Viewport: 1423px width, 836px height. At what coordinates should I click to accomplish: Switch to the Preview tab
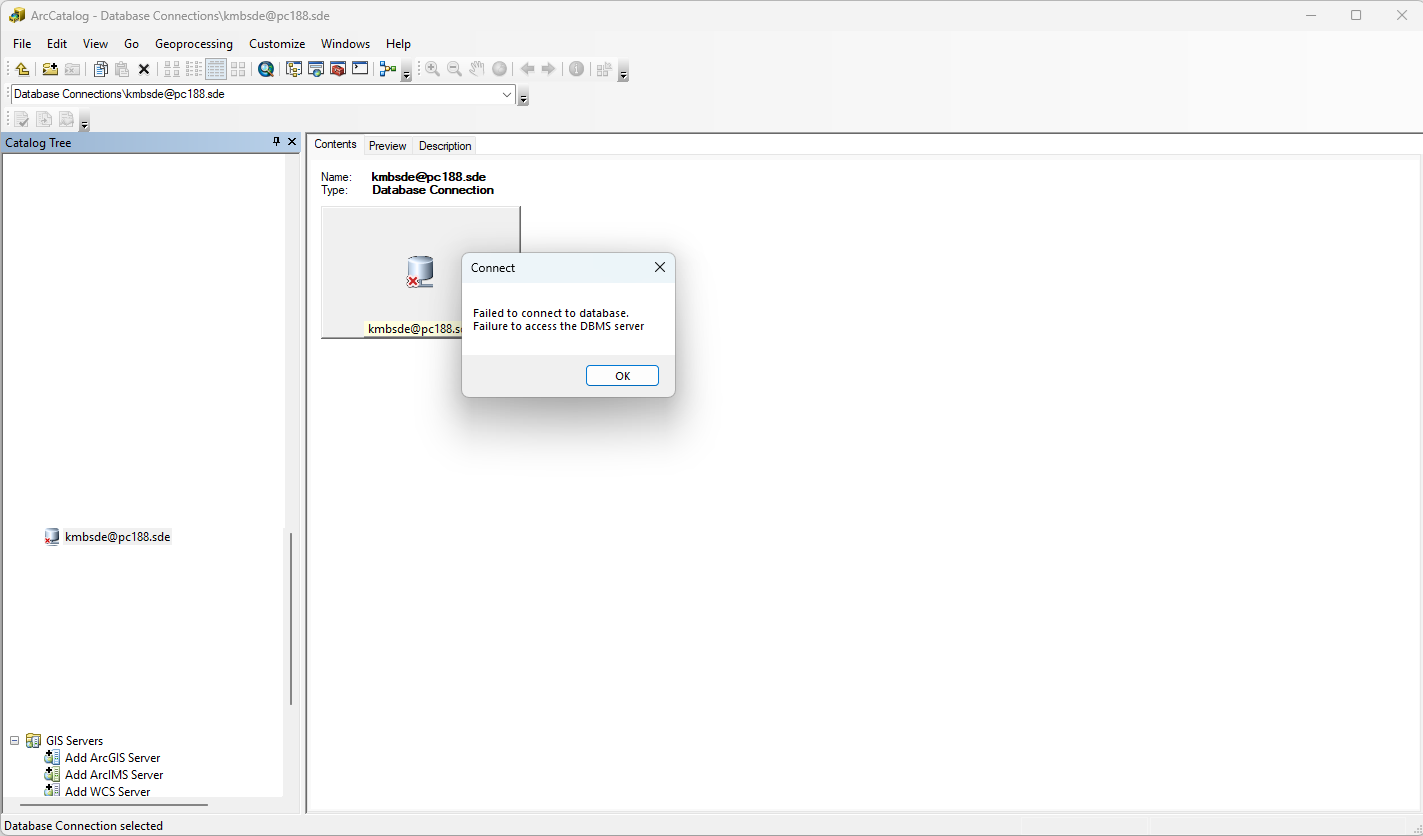pos(388,146)
